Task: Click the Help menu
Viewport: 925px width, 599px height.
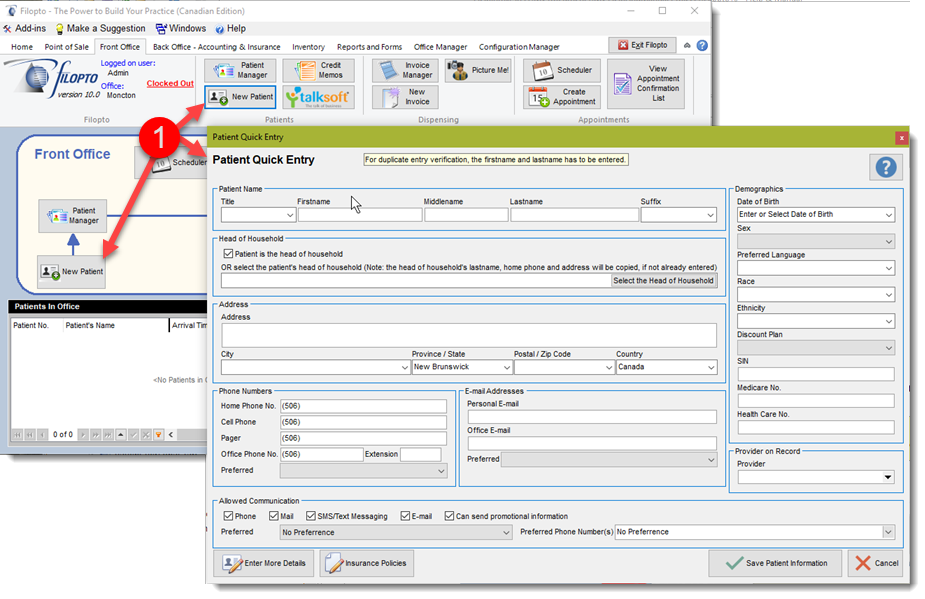Action: [231, 28]
